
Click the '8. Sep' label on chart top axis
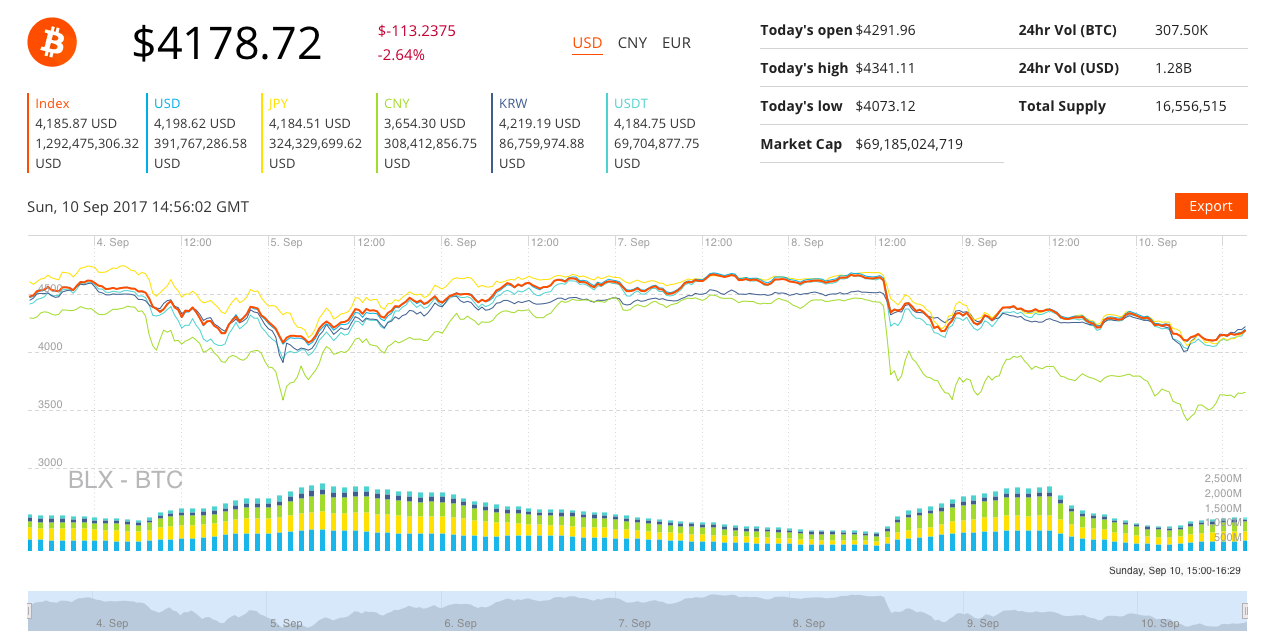click(807, 243)
